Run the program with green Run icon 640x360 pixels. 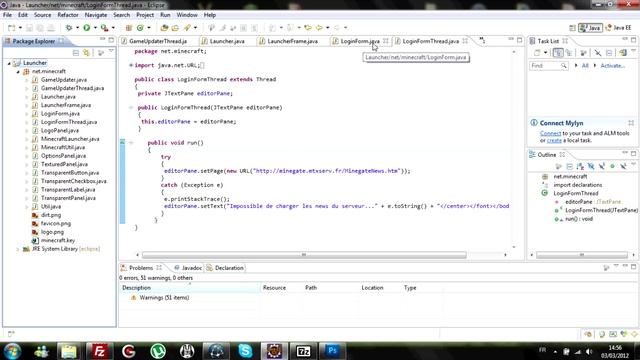[87, 28]
